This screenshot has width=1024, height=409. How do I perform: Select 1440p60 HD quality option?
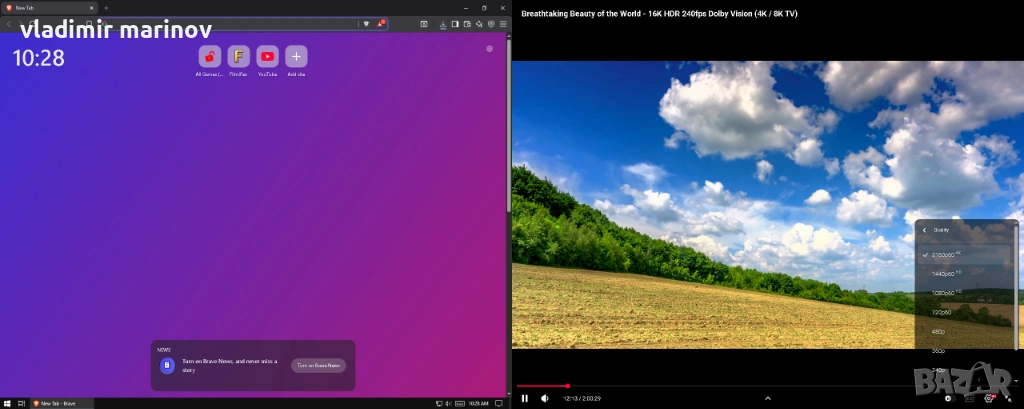(965, 274)
